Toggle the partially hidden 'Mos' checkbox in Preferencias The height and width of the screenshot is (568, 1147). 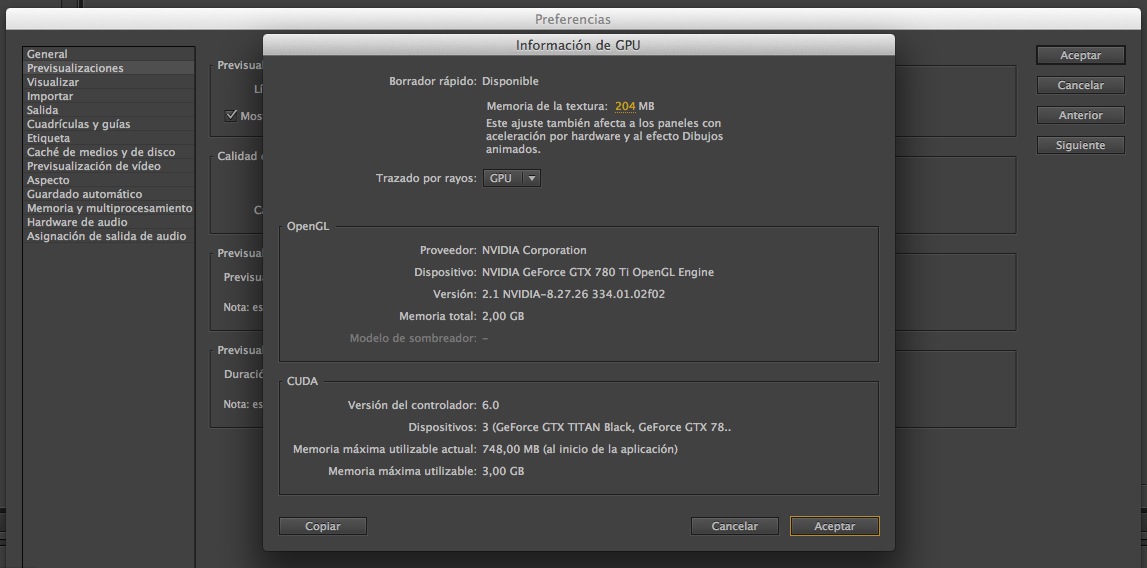[x=231, y=115]
